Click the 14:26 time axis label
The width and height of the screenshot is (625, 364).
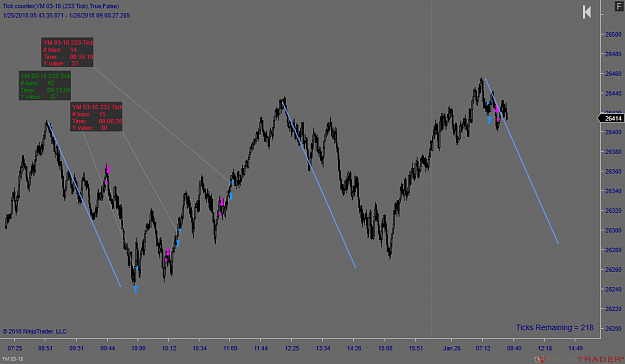pyautogui.click(x=354, y=348)
